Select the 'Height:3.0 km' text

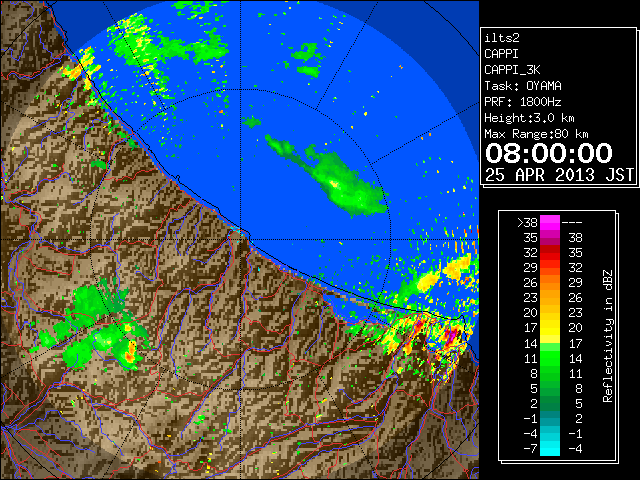529,118
